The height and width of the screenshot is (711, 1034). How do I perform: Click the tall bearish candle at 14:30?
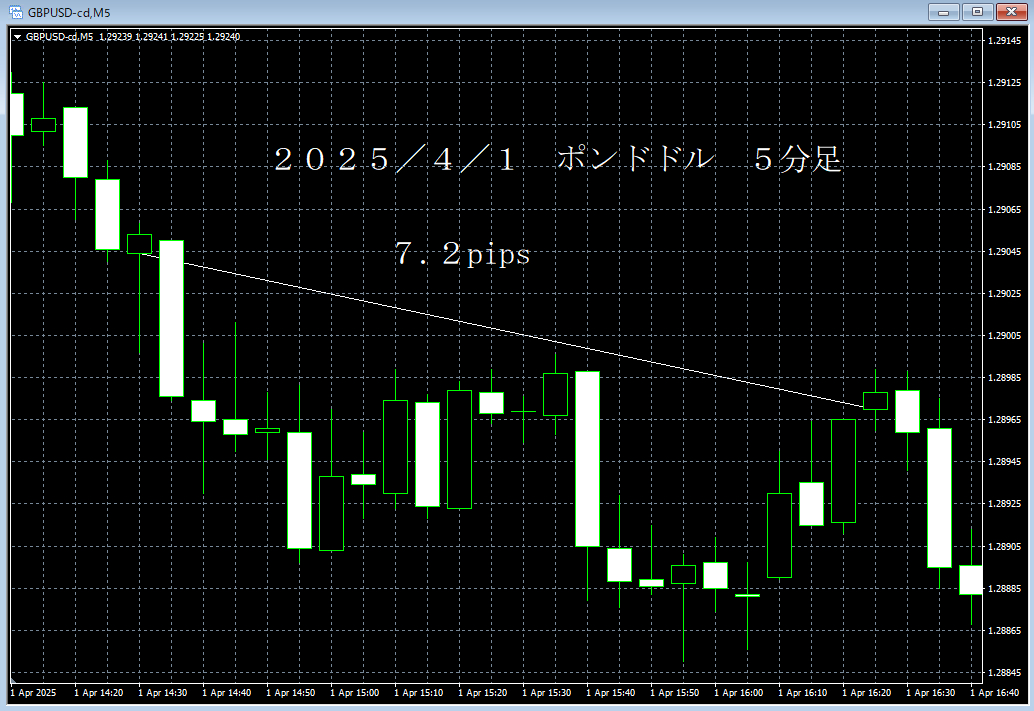point(171,318)
